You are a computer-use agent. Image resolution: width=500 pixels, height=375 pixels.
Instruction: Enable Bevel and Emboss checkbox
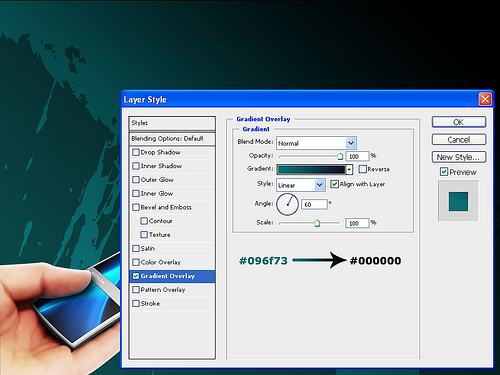click(x=136, y=207)
